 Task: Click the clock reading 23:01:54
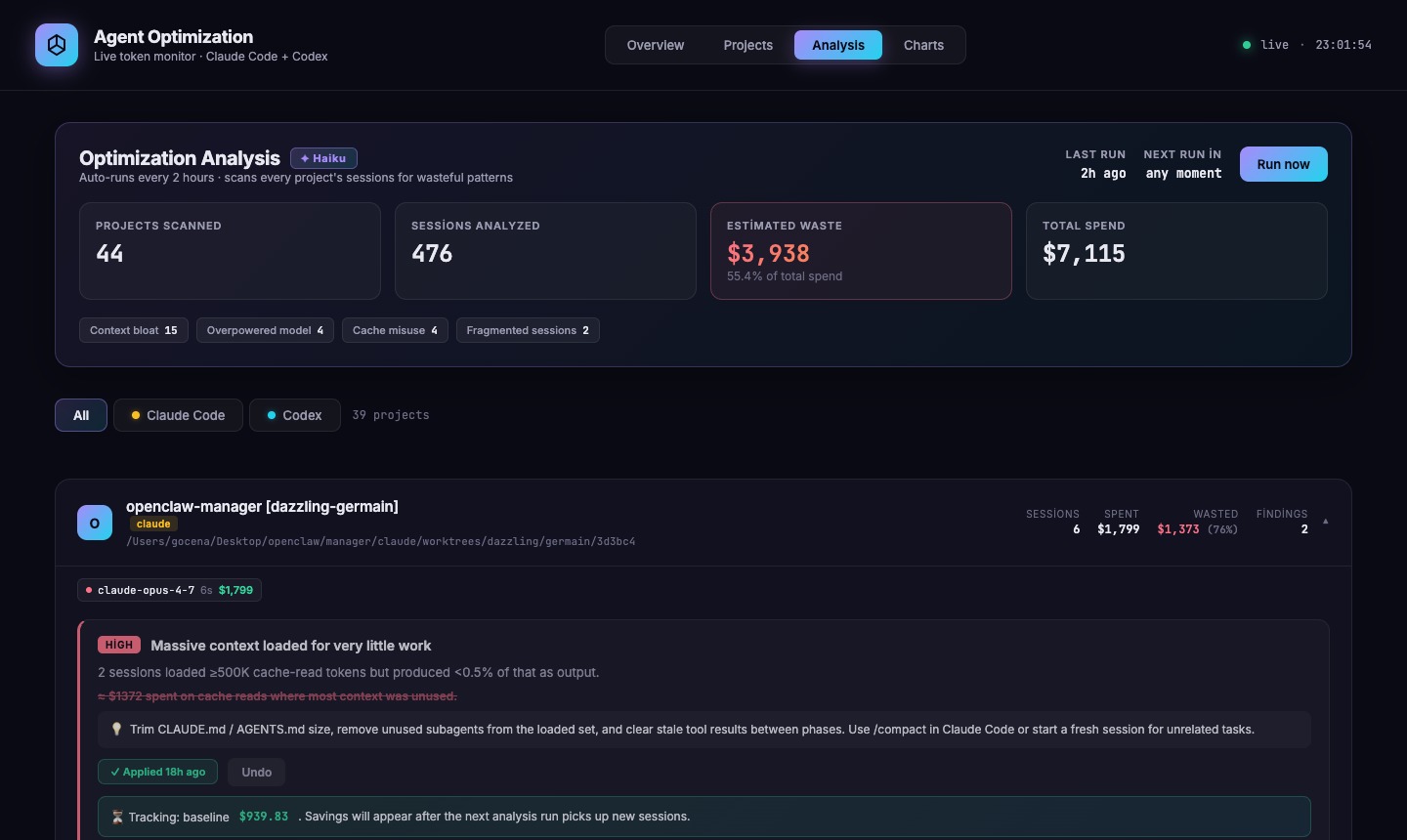[1343, 45]
